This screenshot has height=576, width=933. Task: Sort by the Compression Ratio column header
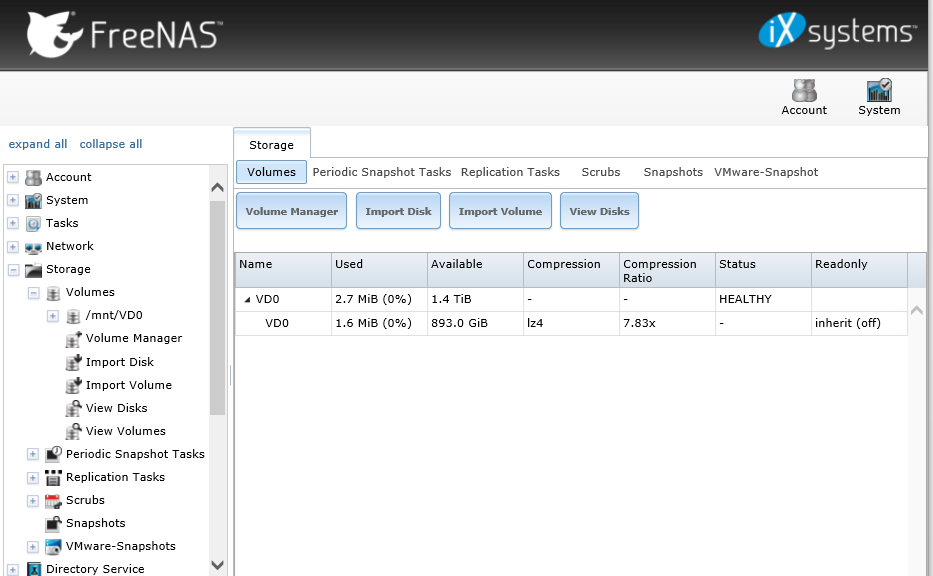coord(667,271)
